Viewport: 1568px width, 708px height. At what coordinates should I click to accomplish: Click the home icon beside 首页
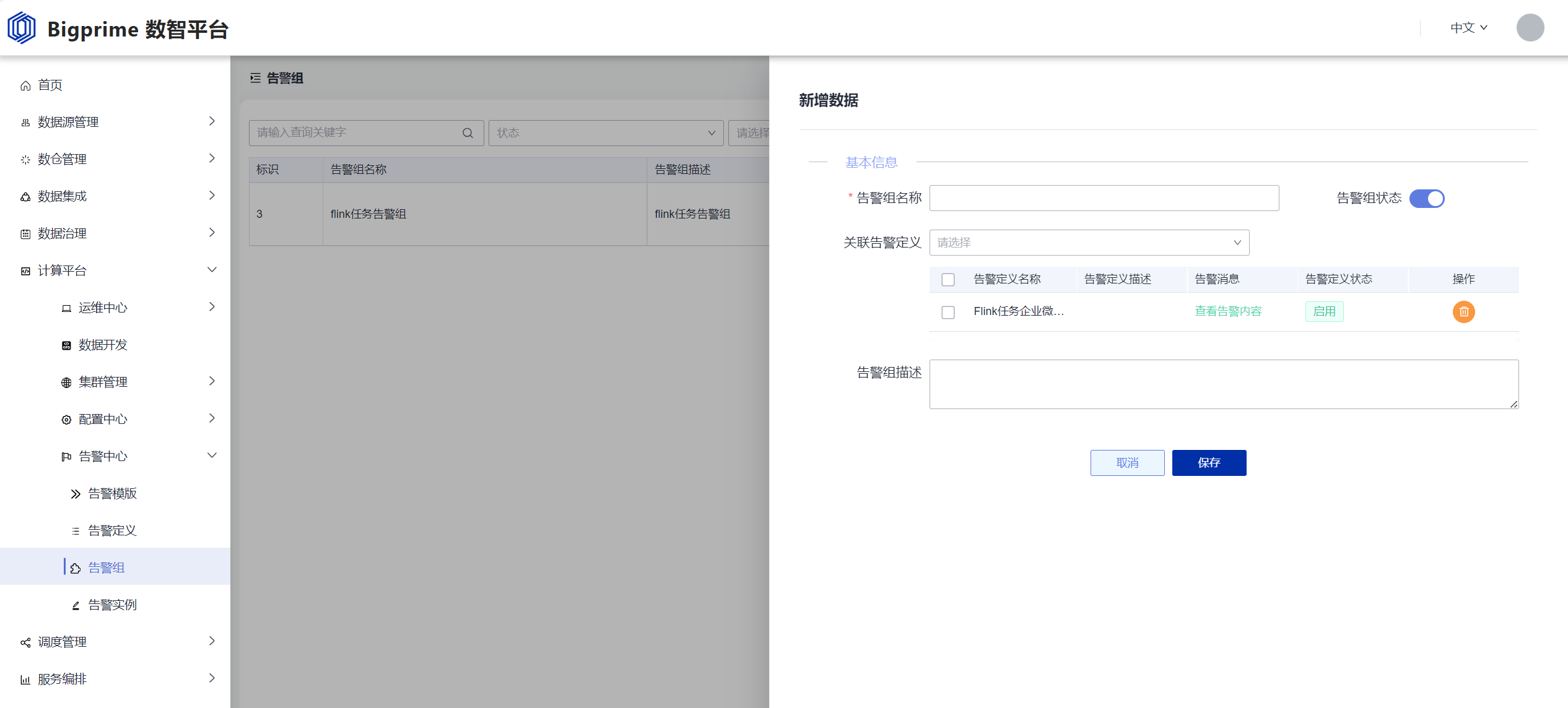[25, 85]
